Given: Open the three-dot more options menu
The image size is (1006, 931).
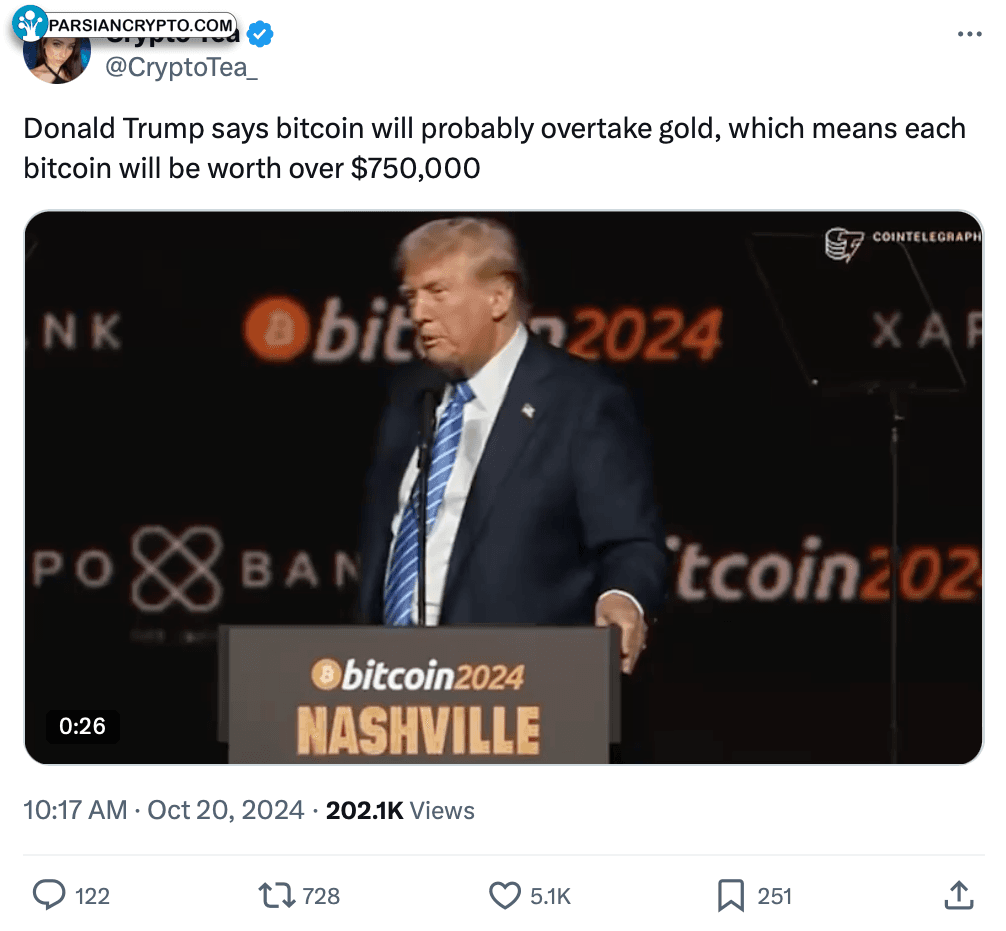Looking at the screenshot, I should pyautogui.click(x=969, y=34).
